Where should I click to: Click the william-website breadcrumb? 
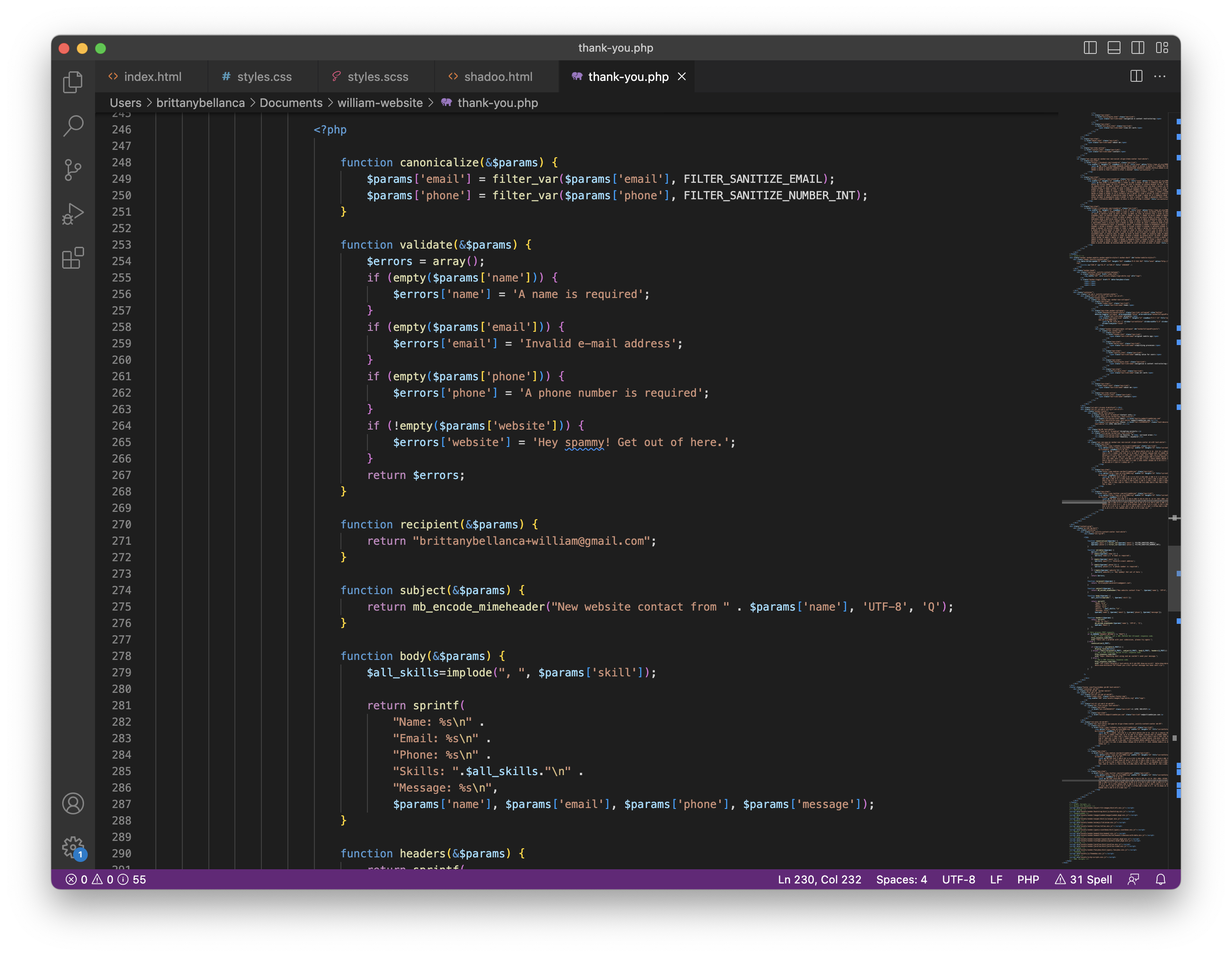[x=380, y=103]
